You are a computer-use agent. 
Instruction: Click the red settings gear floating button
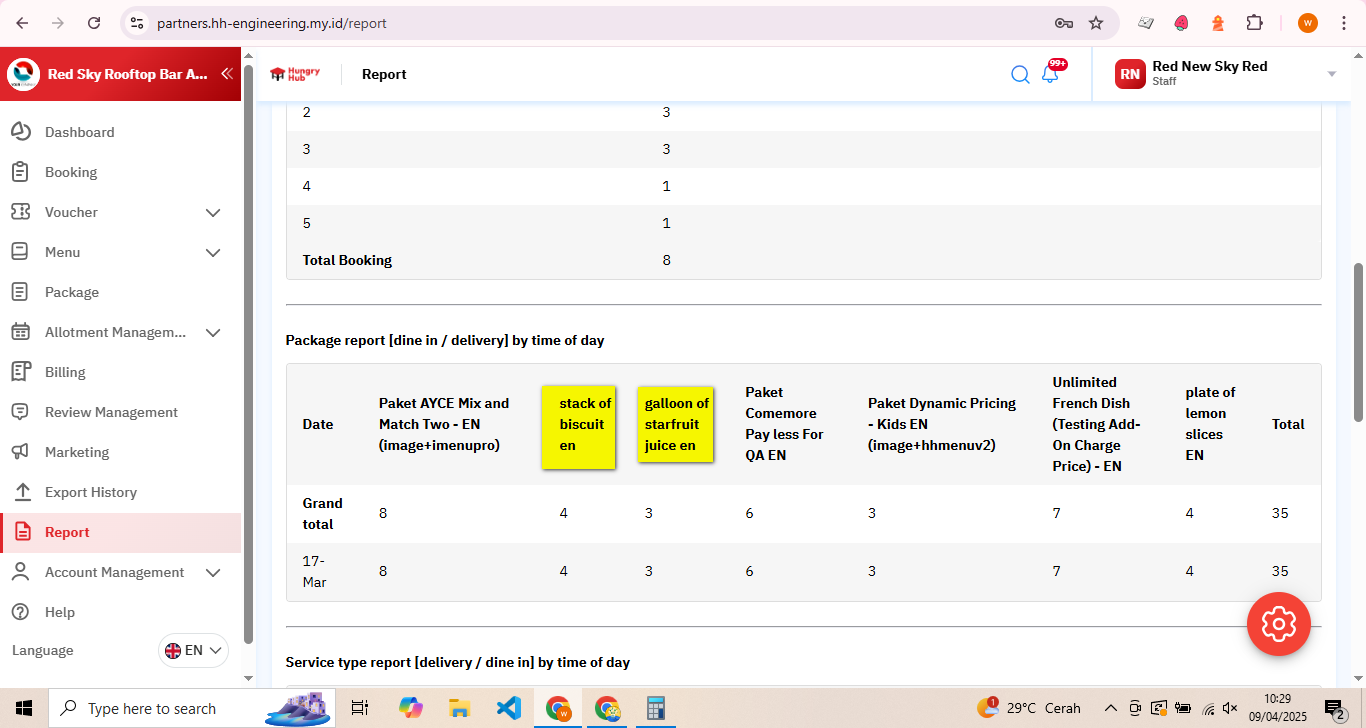click(x=1278, y=624)
